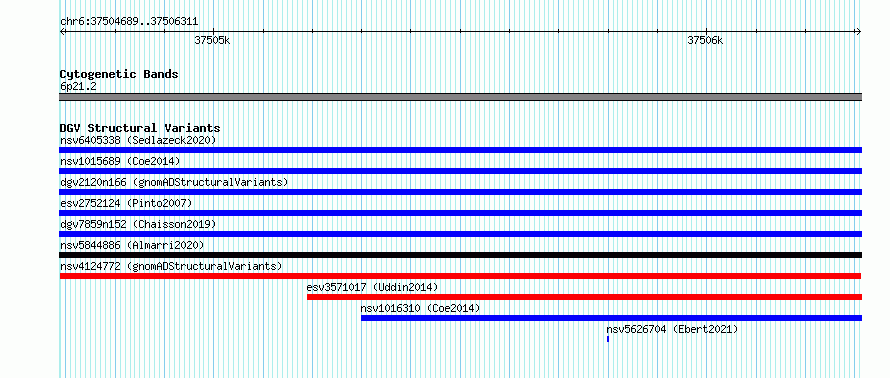Viewport: 890px width, 378px height.
Task: Open dgv2120n166 (gnomADStructuralVariants) label
Action: coord(174,182)
